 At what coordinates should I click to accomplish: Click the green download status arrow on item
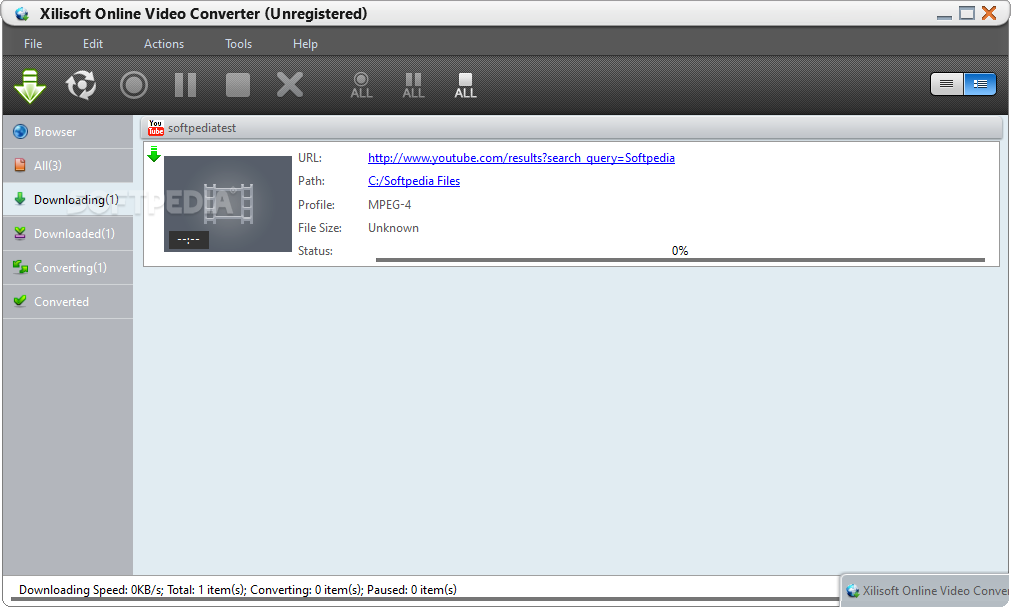pos(153,154)
